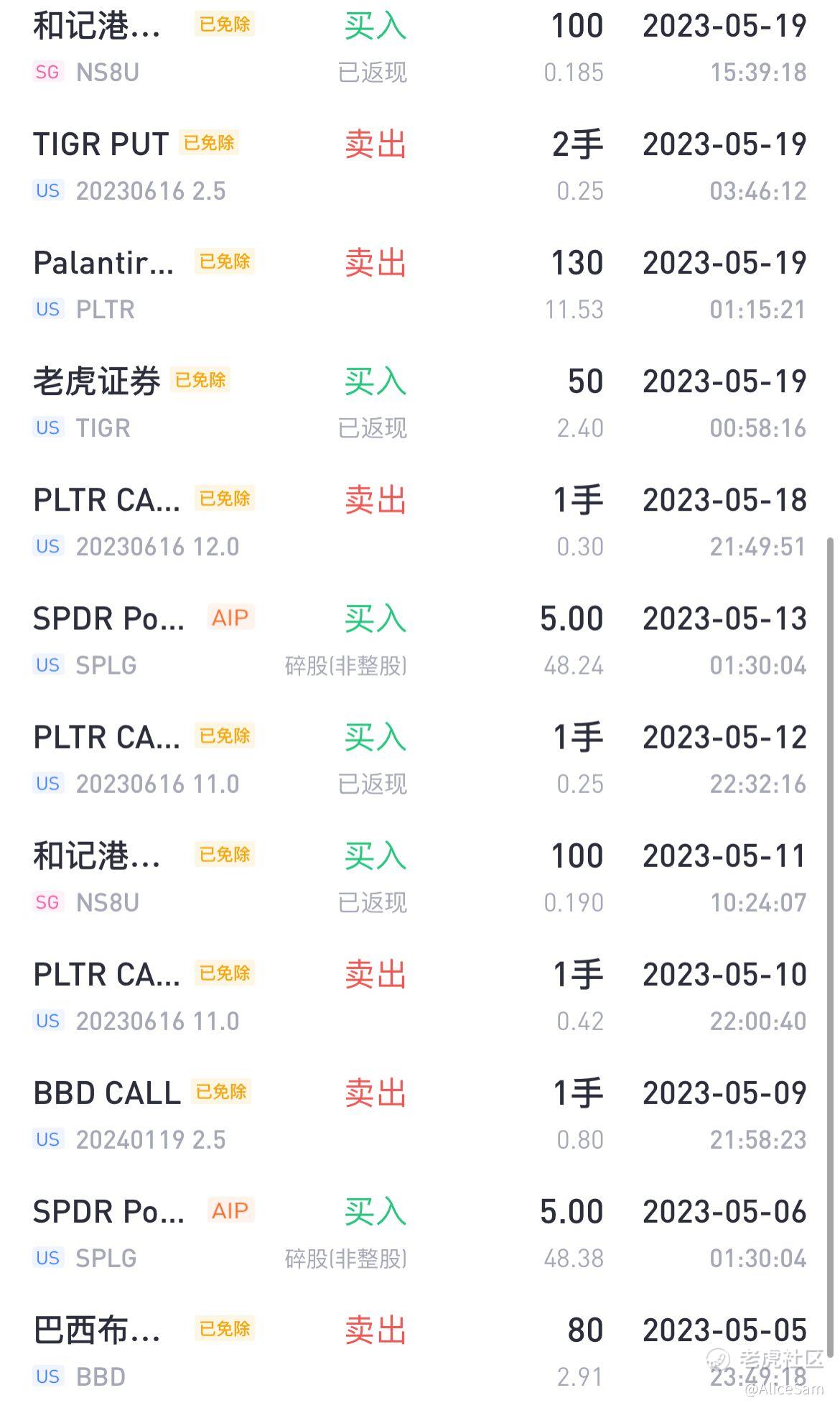Tap the 已免除 badge on the TIGR PUT order
This screenshot has width=840, height=1408.
tap(209, 143)
